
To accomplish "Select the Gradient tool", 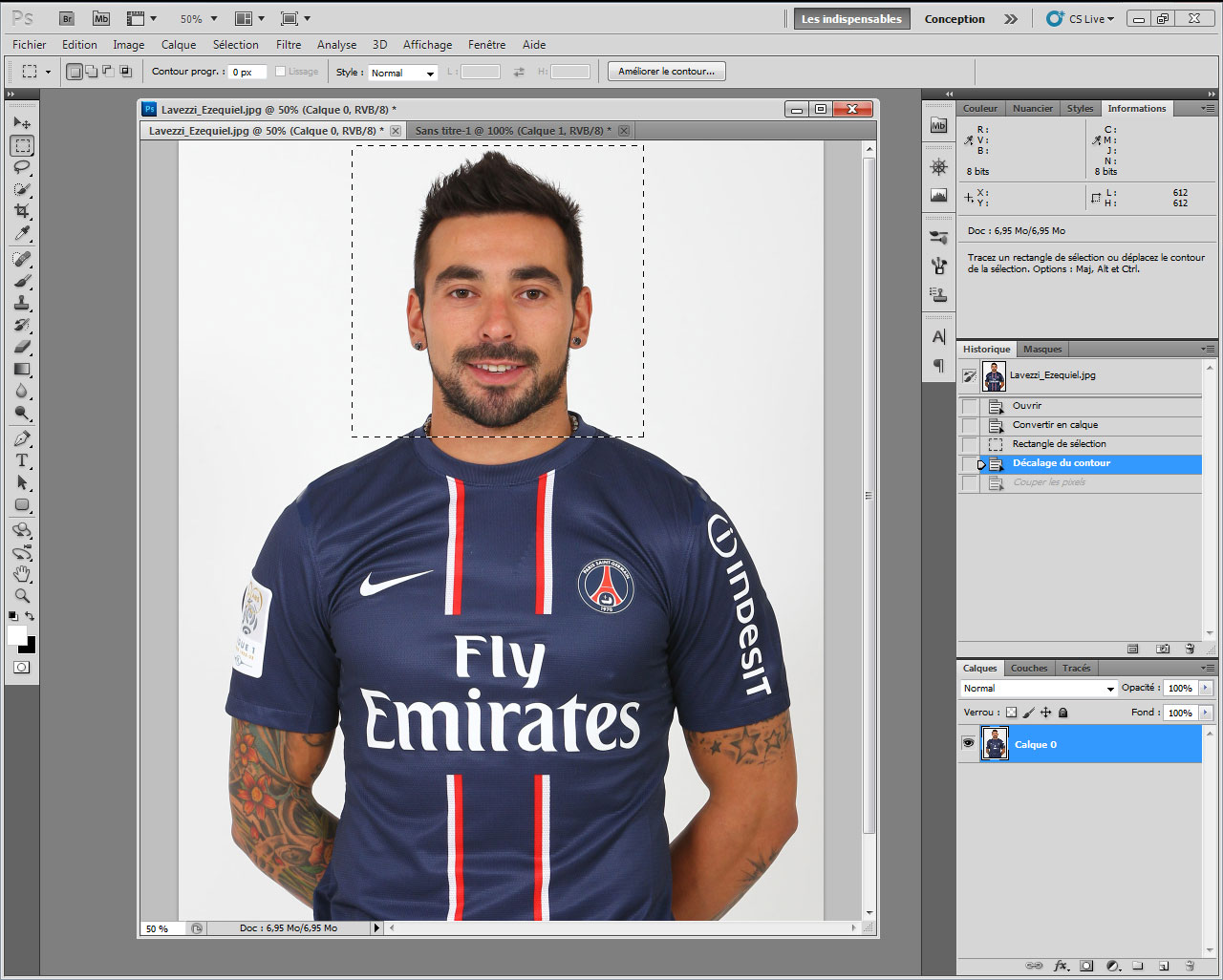I will point(22,369).
